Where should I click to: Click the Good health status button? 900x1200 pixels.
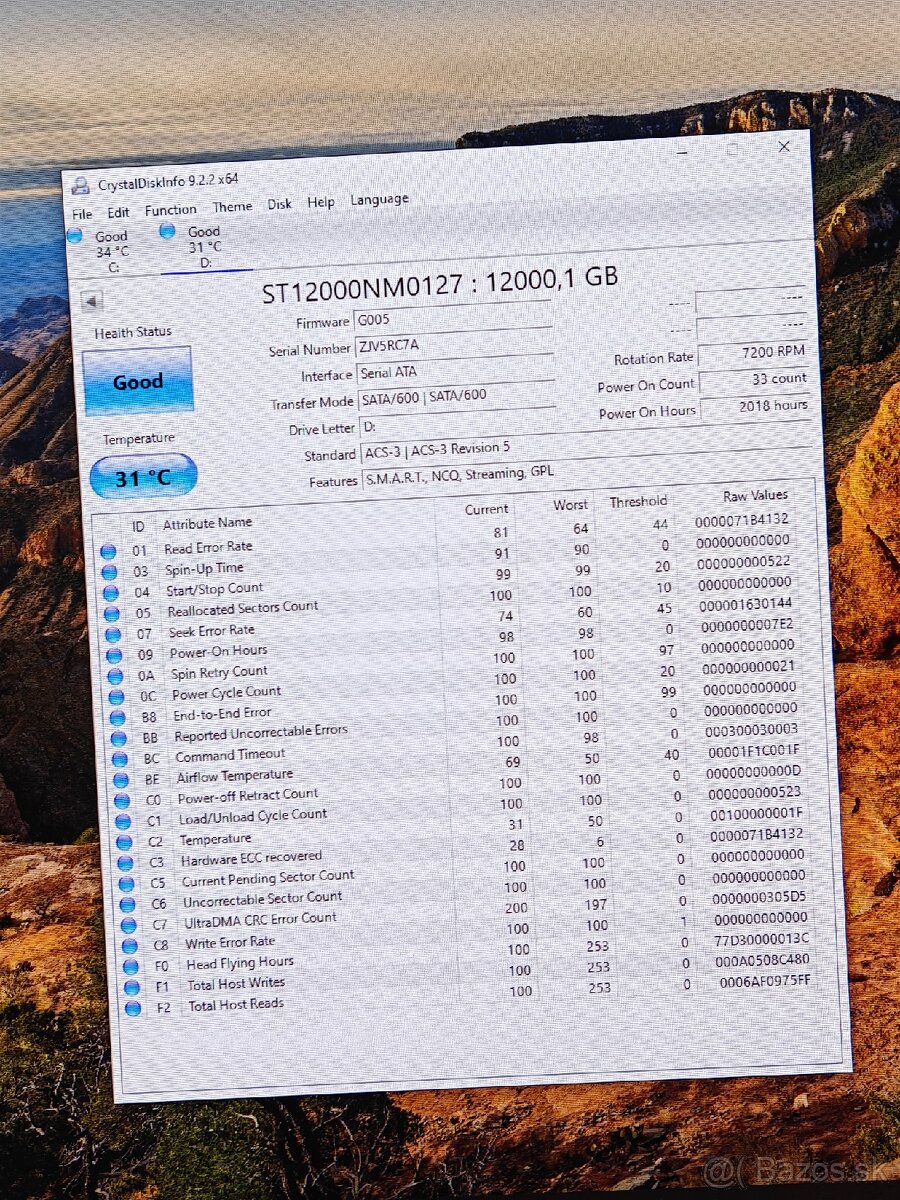click(x=138, y=381)
